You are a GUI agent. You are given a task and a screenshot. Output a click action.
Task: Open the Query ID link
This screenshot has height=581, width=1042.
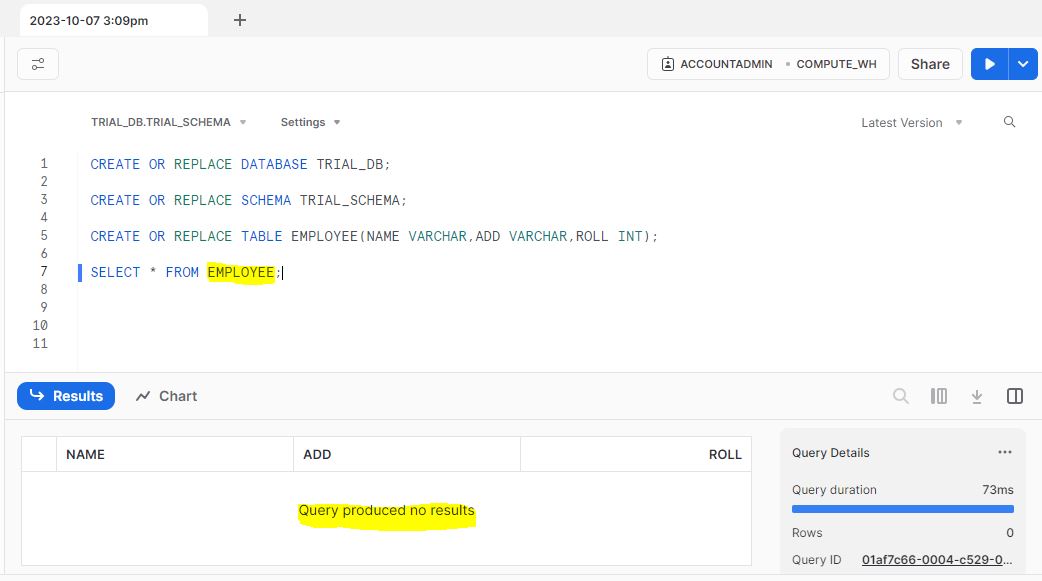tap(937, 560)
